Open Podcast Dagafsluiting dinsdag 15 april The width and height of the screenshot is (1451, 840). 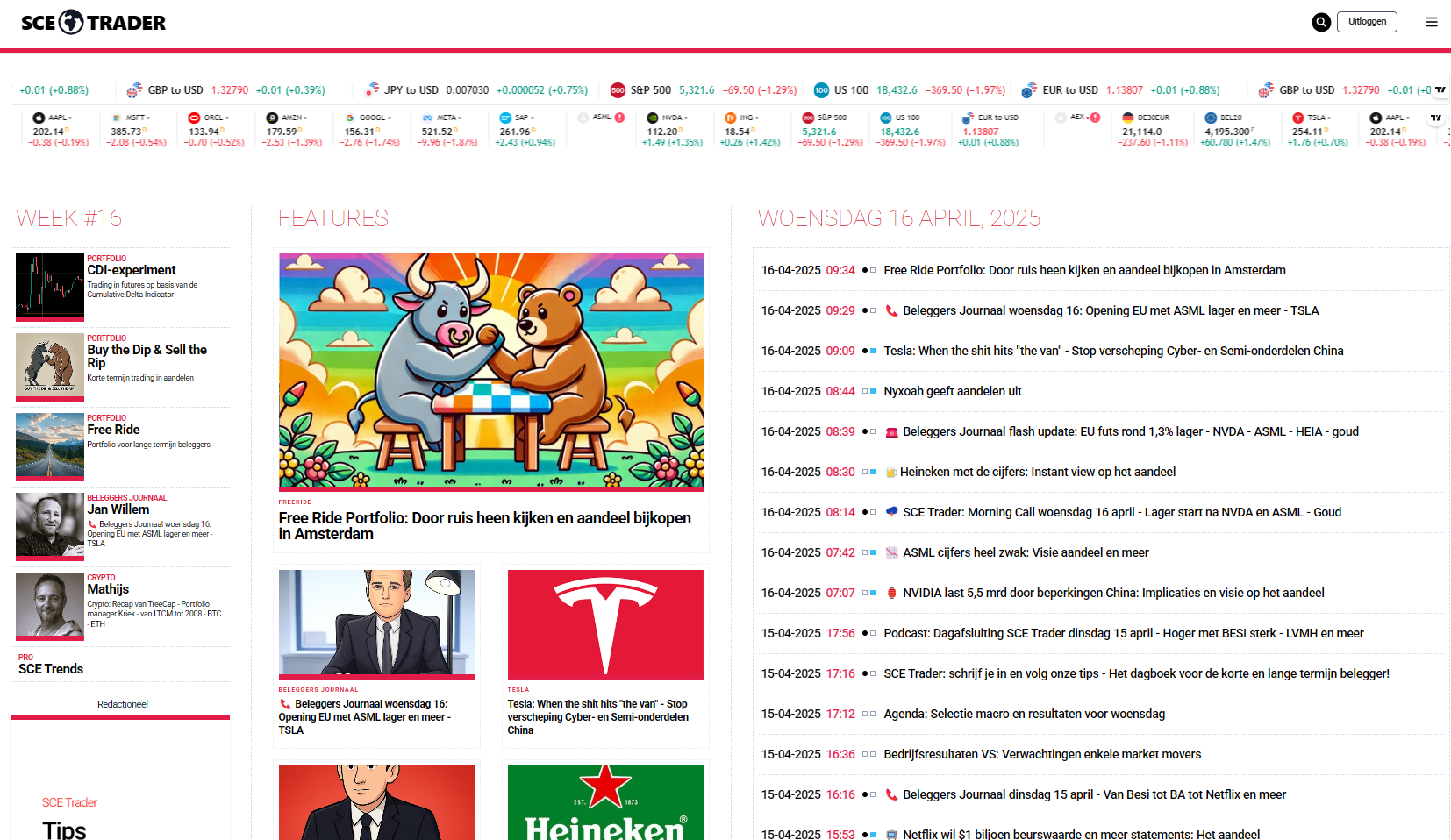(x=1124, y=633)
